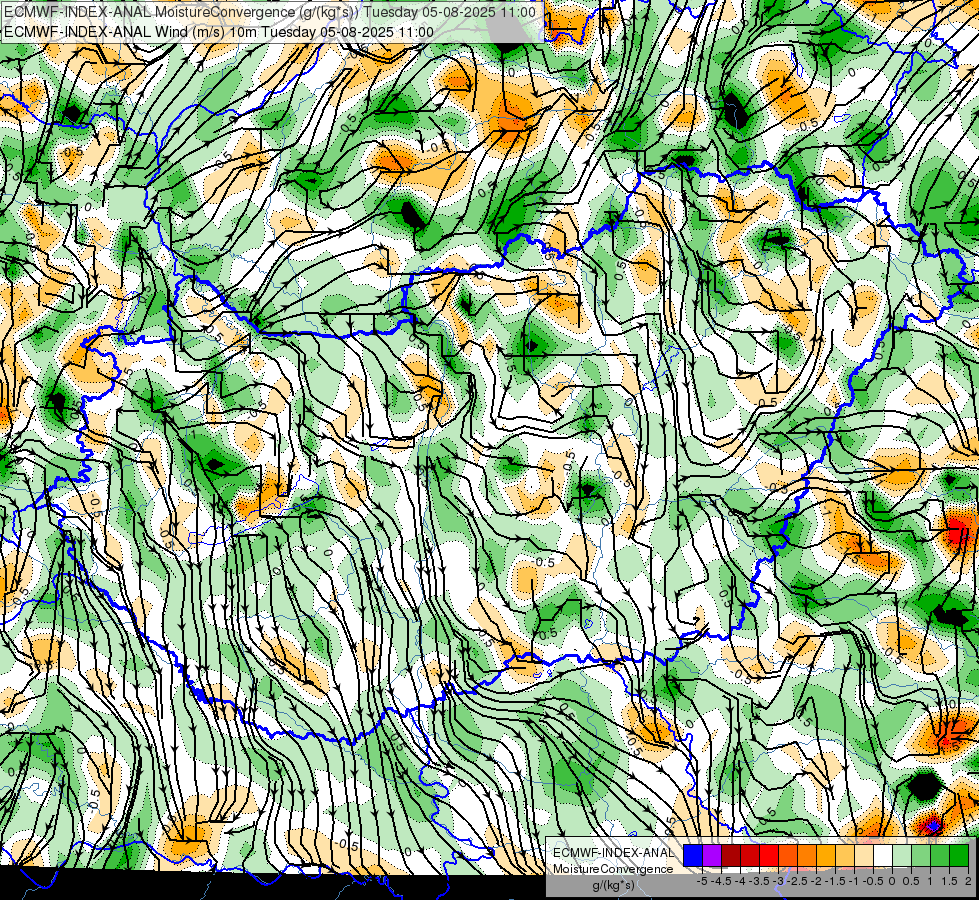Click the 2 legend tick label

coord(968,881)
